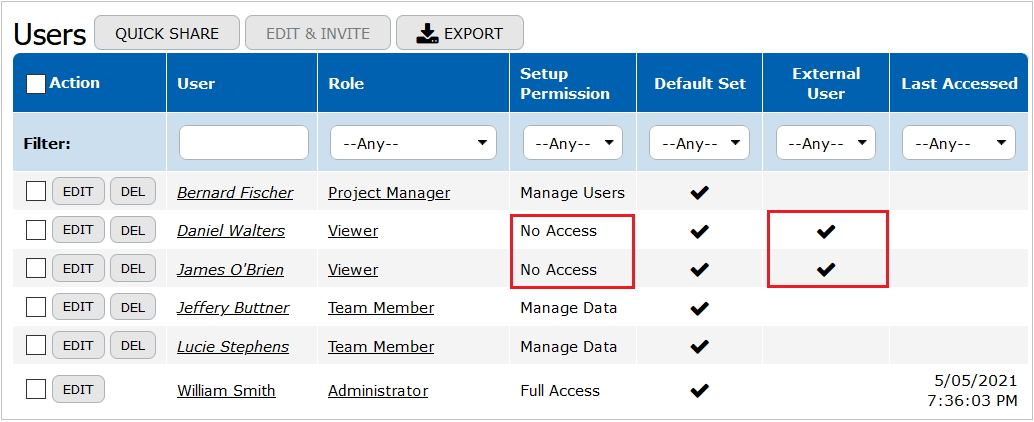Tick the checkbox for Bernard Fischer
This screenshot has width=1034, height=422.
(x=36, y=193)
